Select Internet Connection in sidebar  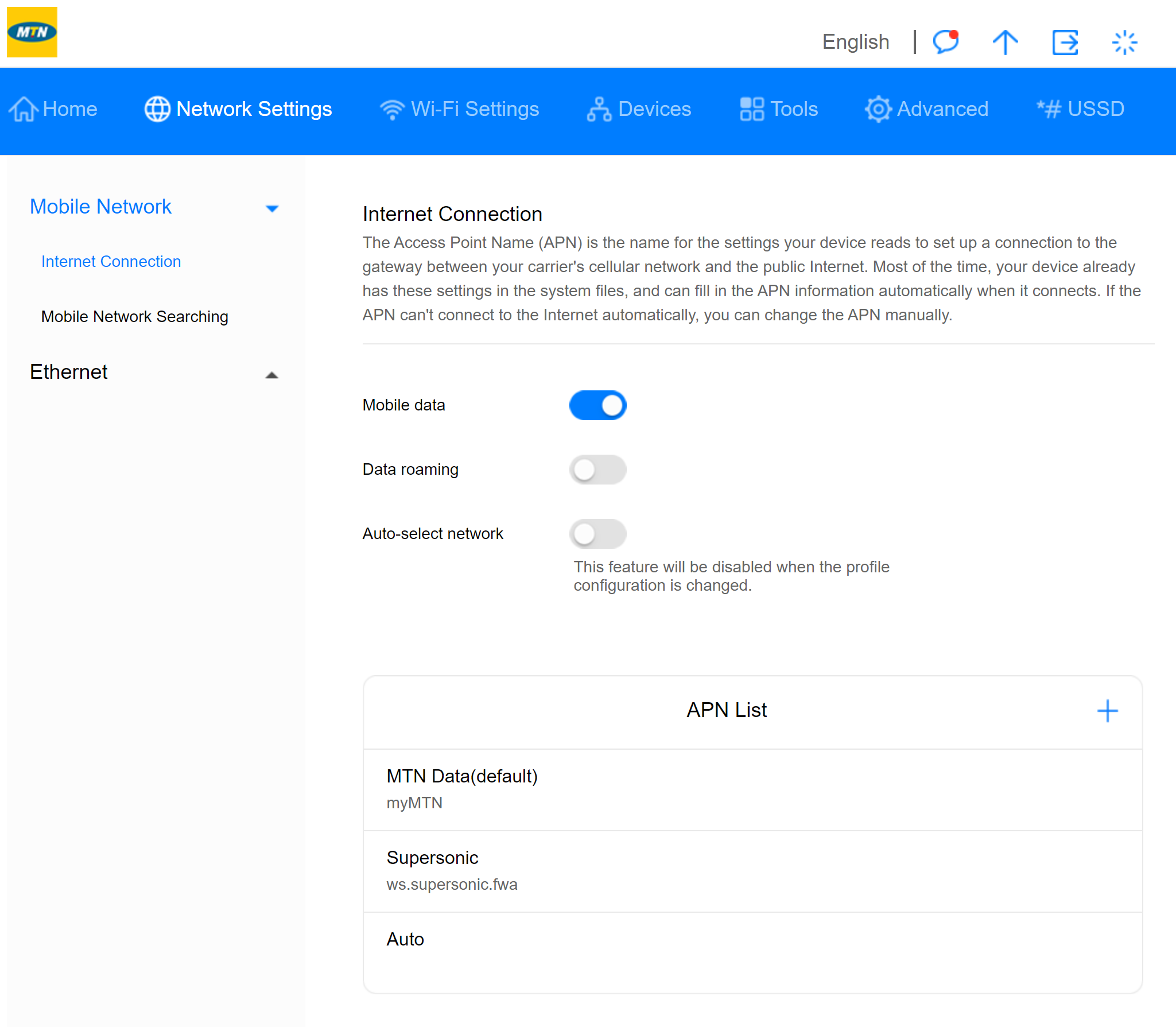pos(111,261)
